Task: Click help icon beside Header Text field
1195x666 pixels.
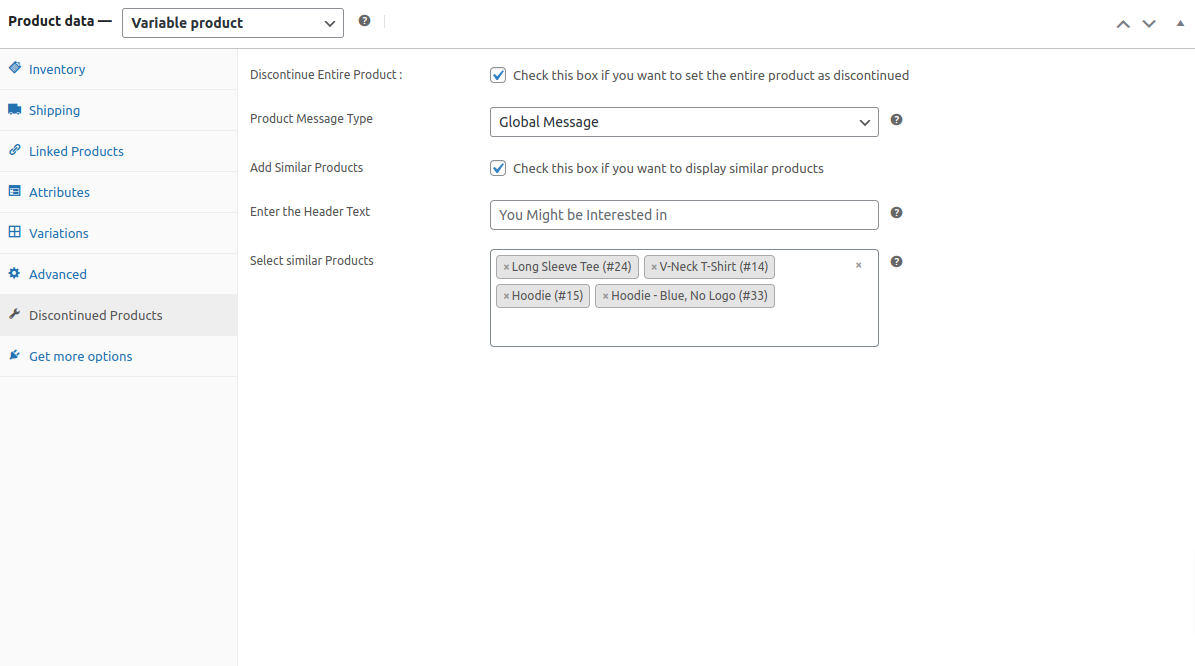Action: (x=896, y=213)
